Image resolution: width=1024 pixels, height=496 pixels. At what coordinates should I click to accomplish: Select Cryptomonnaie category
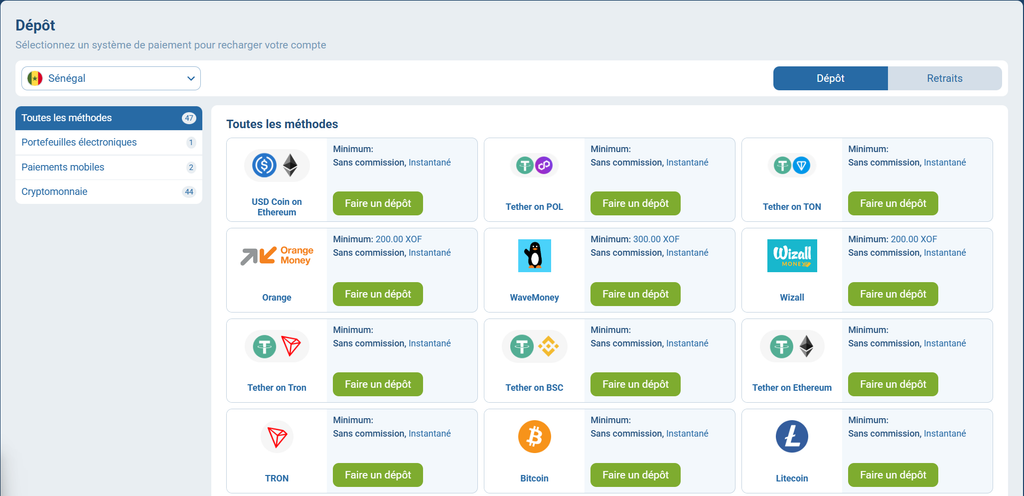tap(108, 192)
